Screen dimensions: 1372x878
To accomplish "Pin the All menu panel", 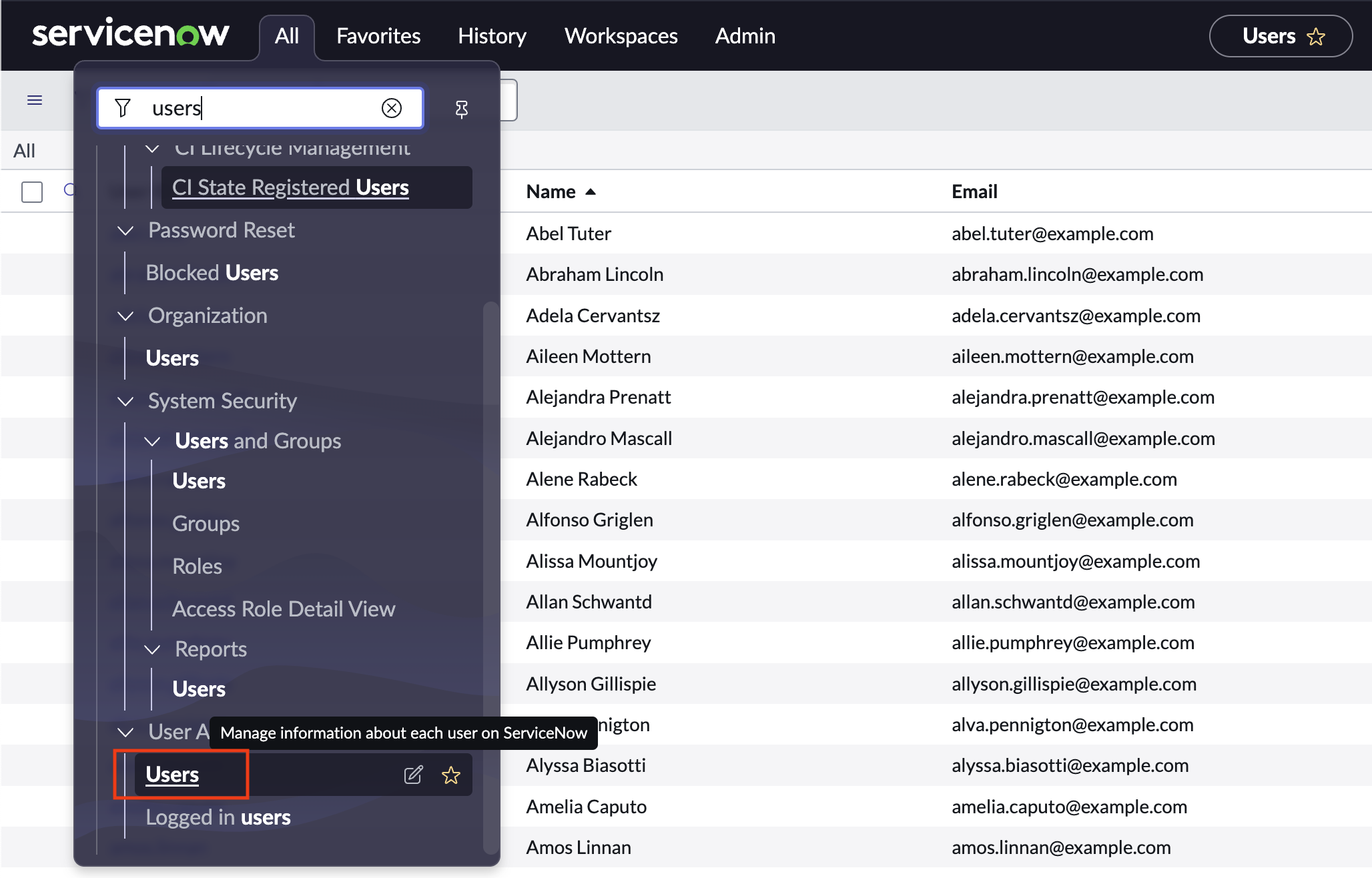I will click(x=461, y=109).
